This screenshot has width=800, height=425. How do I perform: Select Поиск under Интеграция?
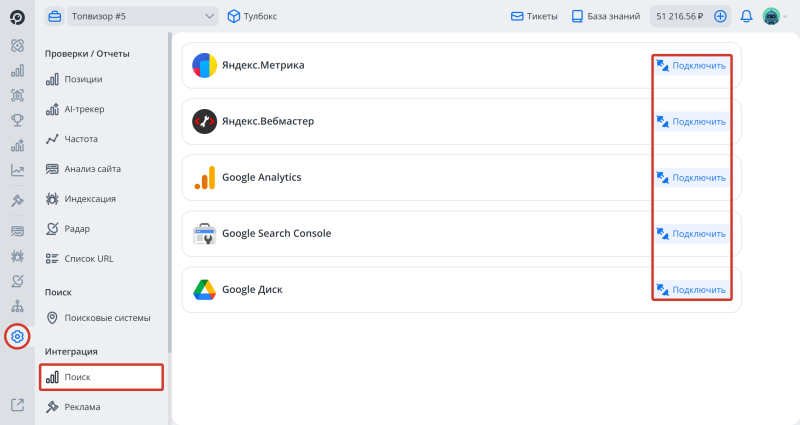102,377
